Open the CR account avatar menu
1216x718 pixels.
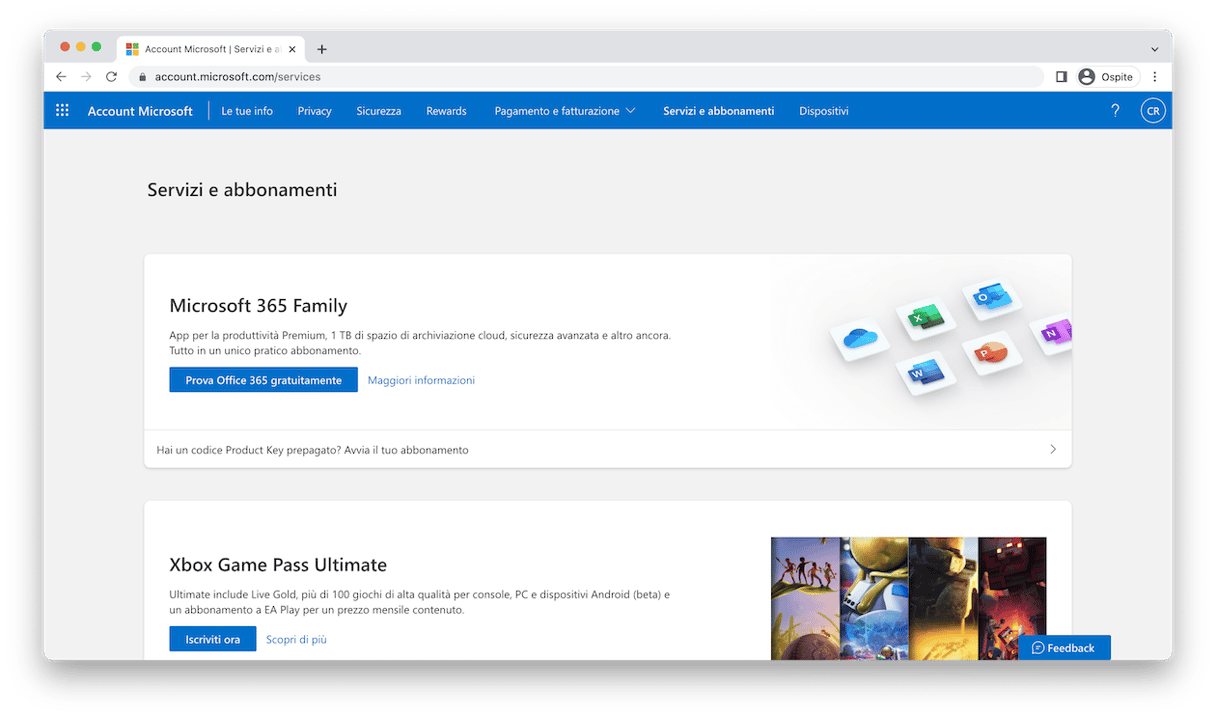1152,111
